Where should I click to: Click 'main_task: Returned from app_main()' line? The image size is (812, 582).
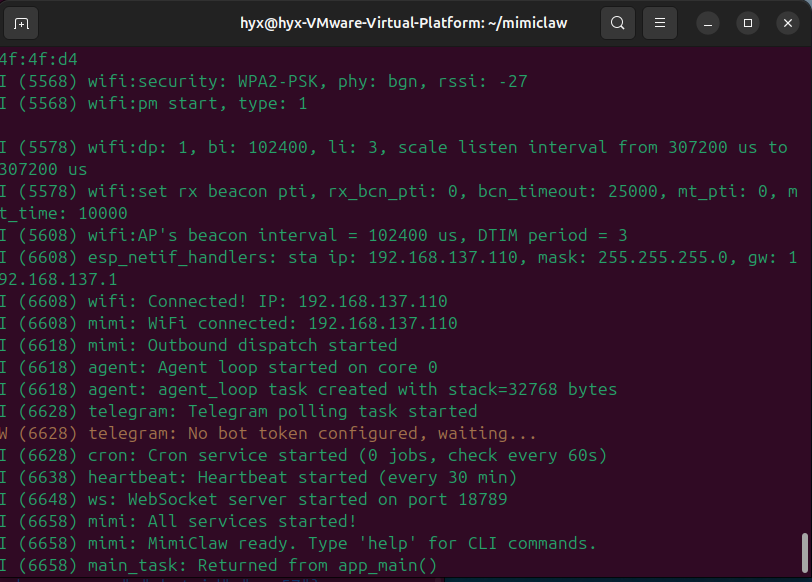(219, 565)
